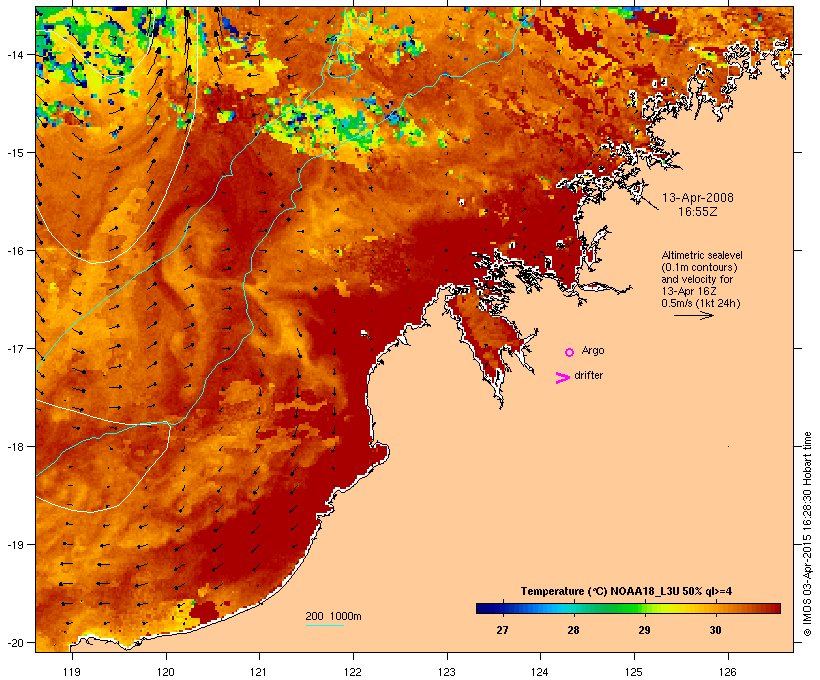Click longitude label 124

540,672
